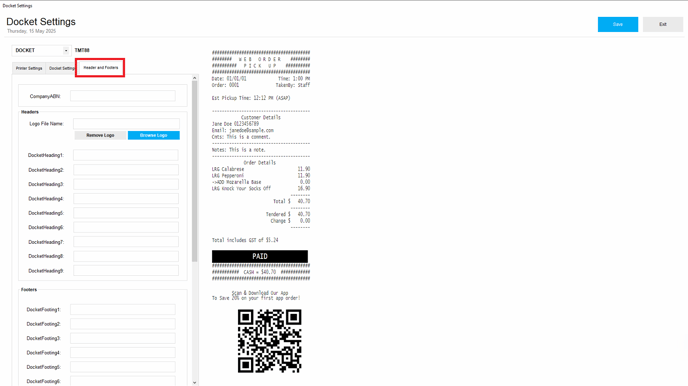The height and width of the screenshot is (386, 688).
Task: Click the scrollbar down arrow
Action: (x=195, y=382)
